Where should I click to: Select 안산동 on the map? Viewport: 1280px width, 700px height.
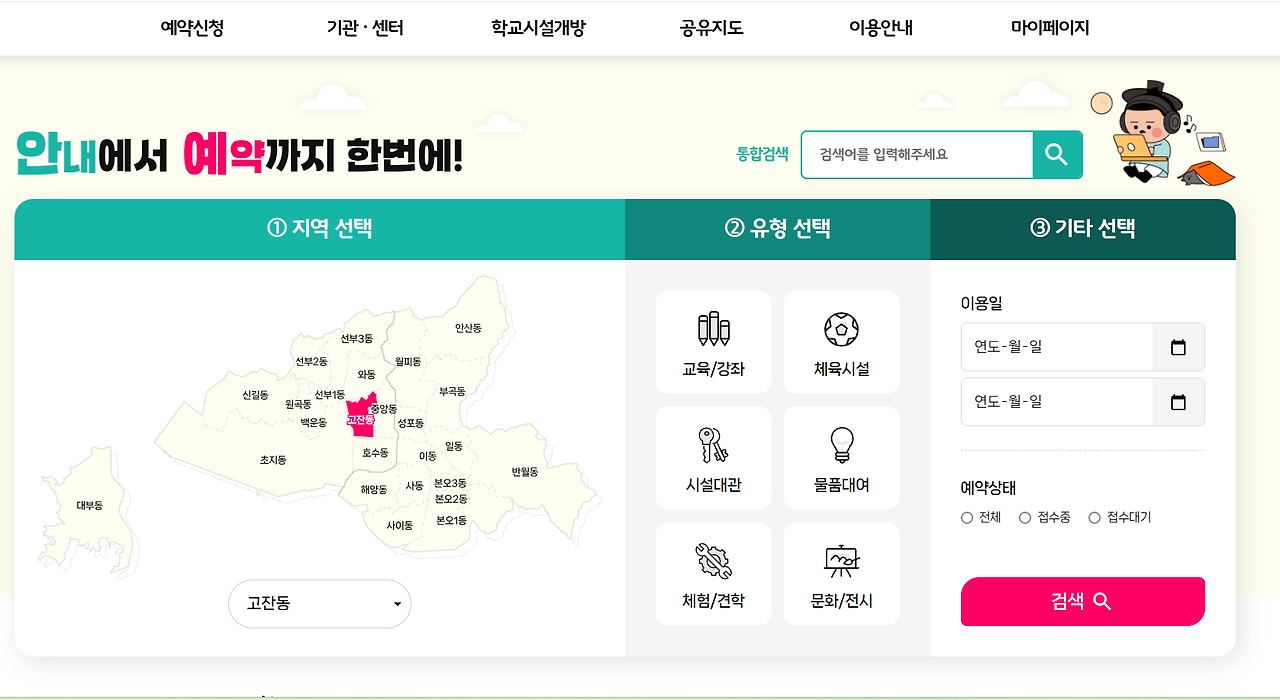pos(468,328)
